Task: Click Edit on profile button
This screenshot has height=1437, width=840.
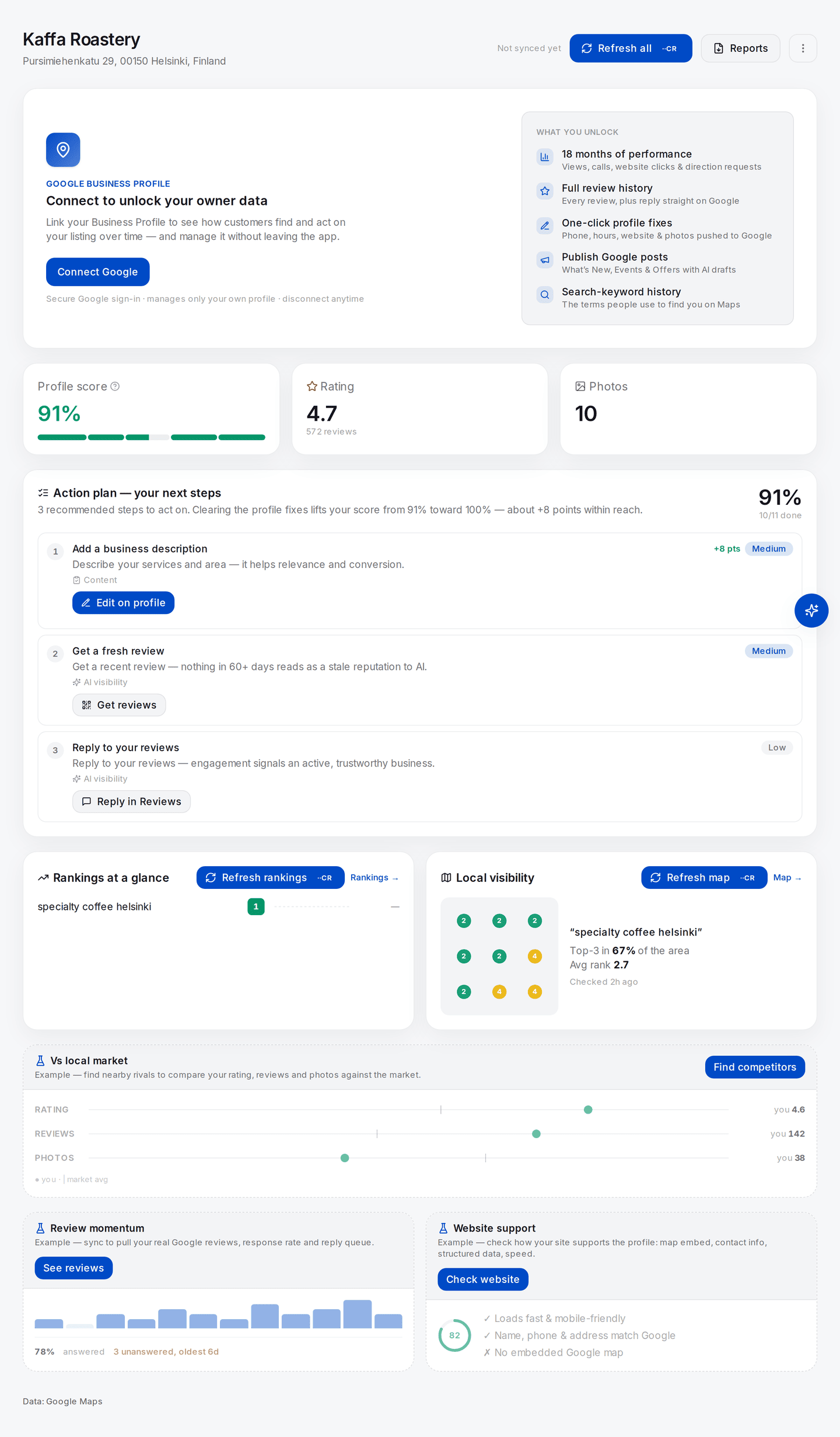Action: click(x=123, y=603)
